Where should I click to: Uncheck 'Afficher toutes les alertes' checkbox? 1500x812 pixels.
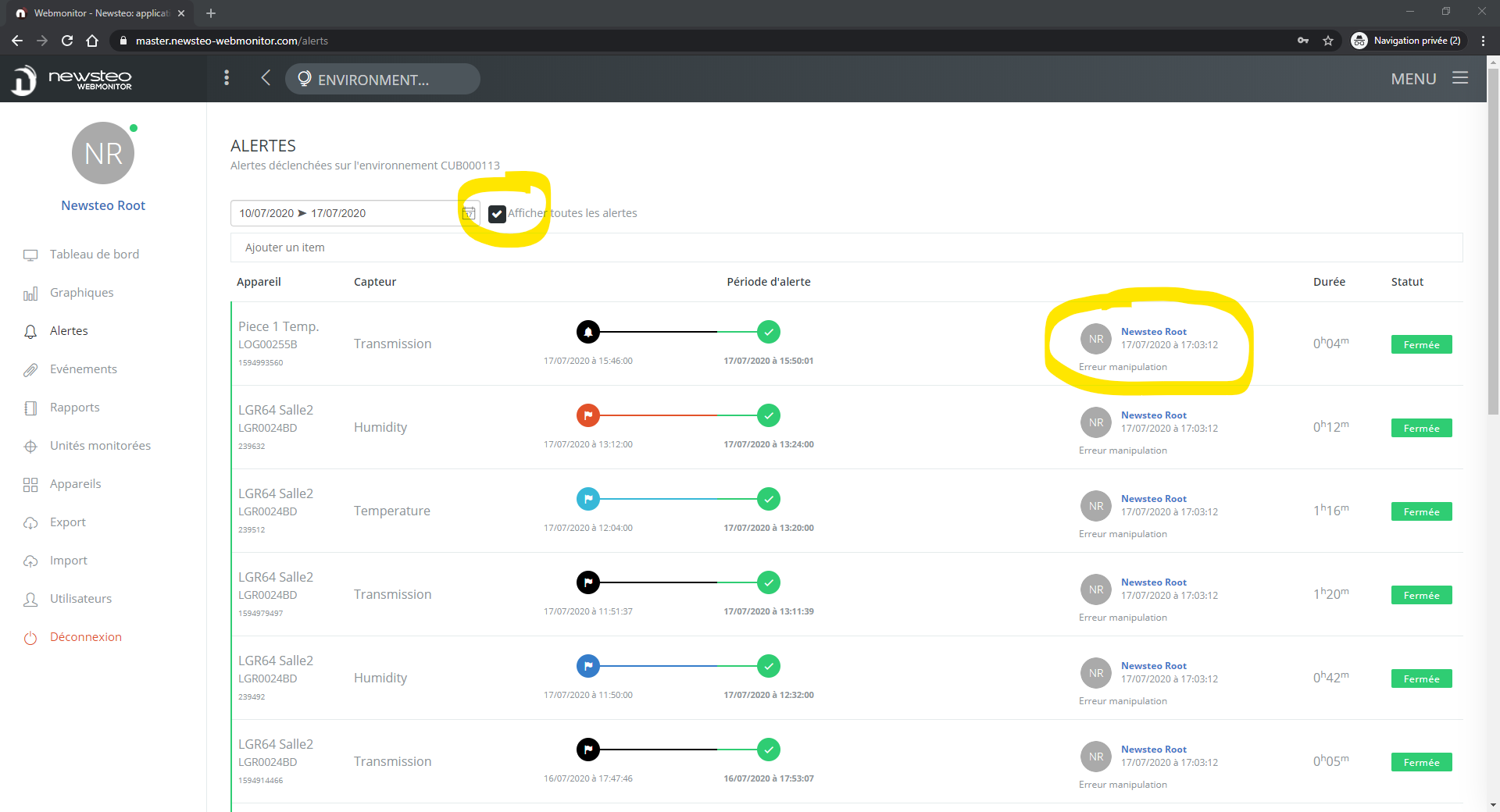point(497,214)
